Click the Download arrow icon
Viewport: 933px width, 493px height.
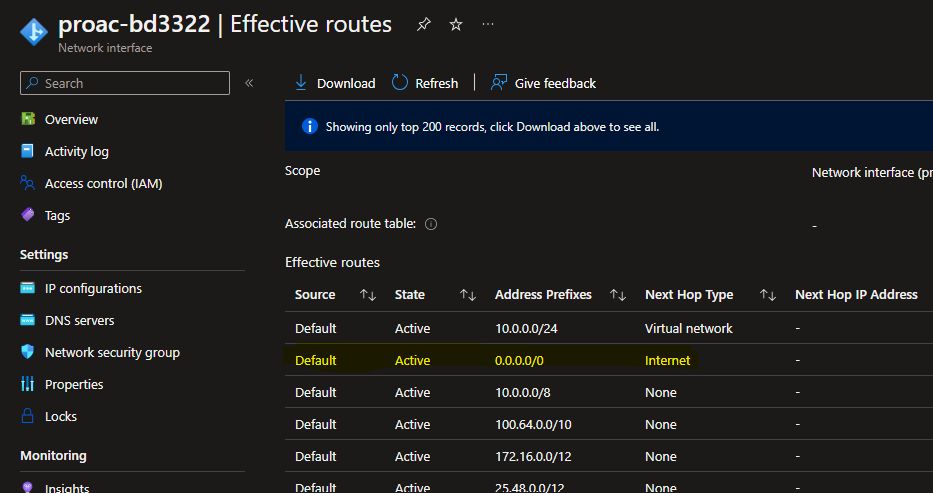click(x=301, y=83)
